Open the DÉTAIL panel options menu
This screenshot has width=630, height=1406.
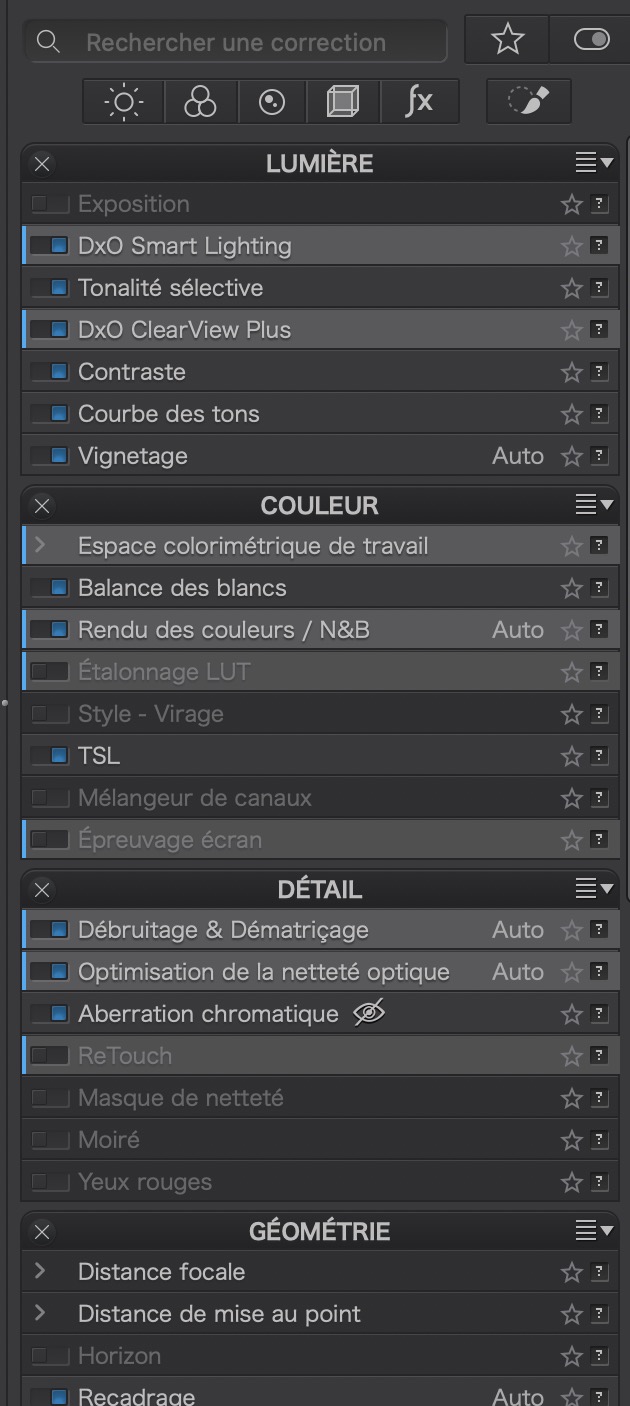click(x=594, y=888)
